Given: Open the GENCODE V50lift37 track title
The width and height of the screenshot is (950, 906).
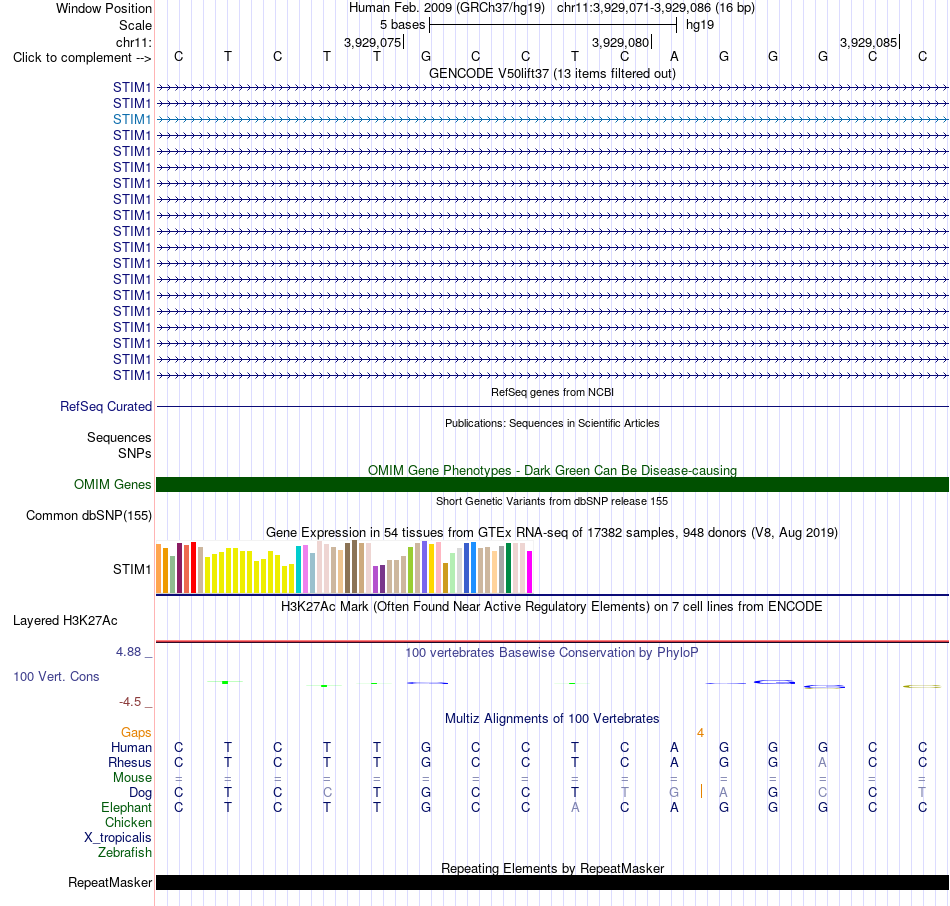Looking at the screenshot, I should point(552,73).
